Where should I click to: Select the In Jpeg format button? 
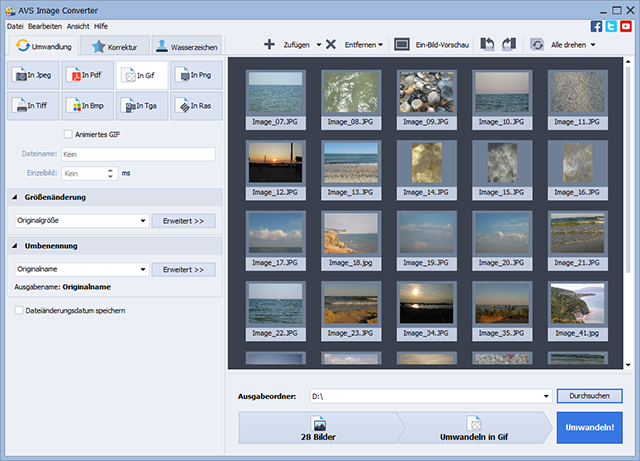[33, 75]
